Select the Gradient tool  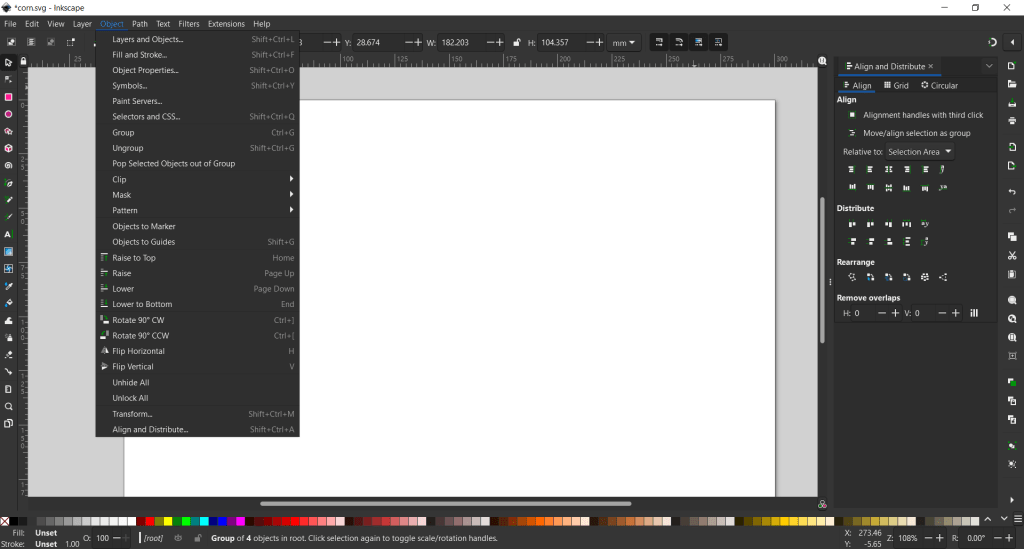[x=8, y=251]
